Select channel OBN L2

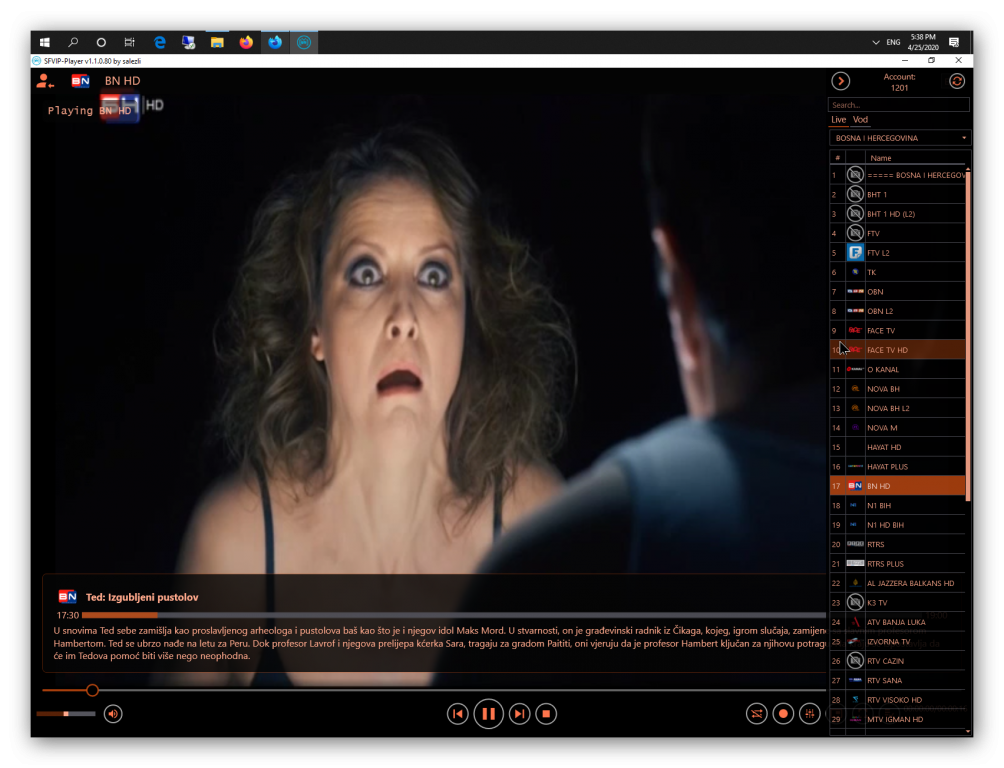(x=897, y=311)
